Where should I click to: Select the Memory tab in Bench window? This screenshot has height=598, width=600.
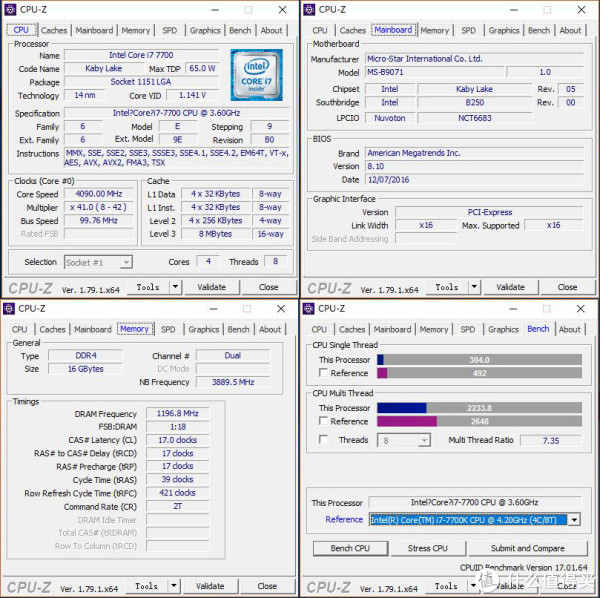pyautogui.click(x=434, y=329)
